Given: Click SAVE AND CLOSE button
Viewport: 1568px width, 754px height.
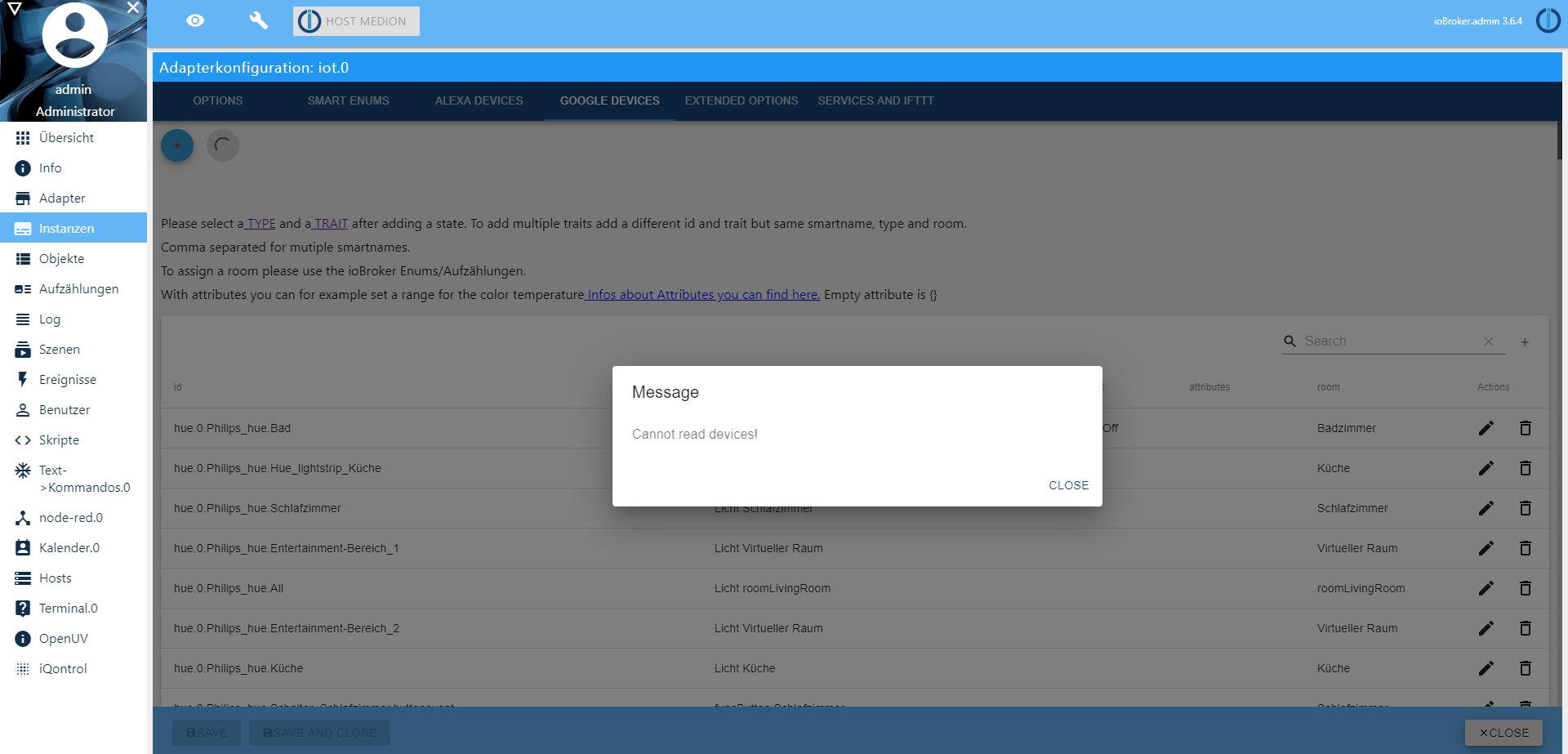Looking at the screenshot, I should coord(319,733).
